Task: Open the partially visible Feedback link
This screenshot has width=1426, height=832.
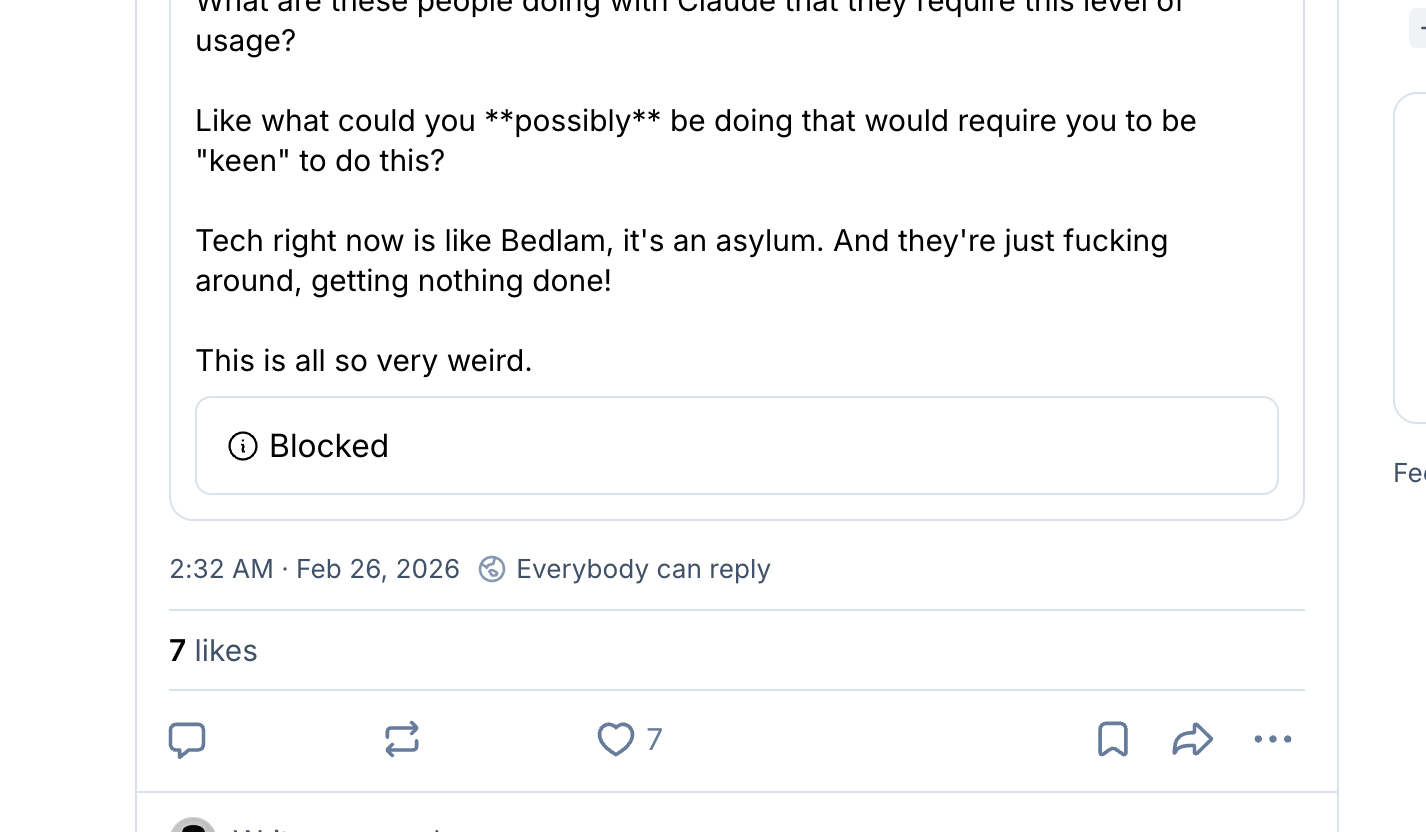Action: pos(1410,473)
